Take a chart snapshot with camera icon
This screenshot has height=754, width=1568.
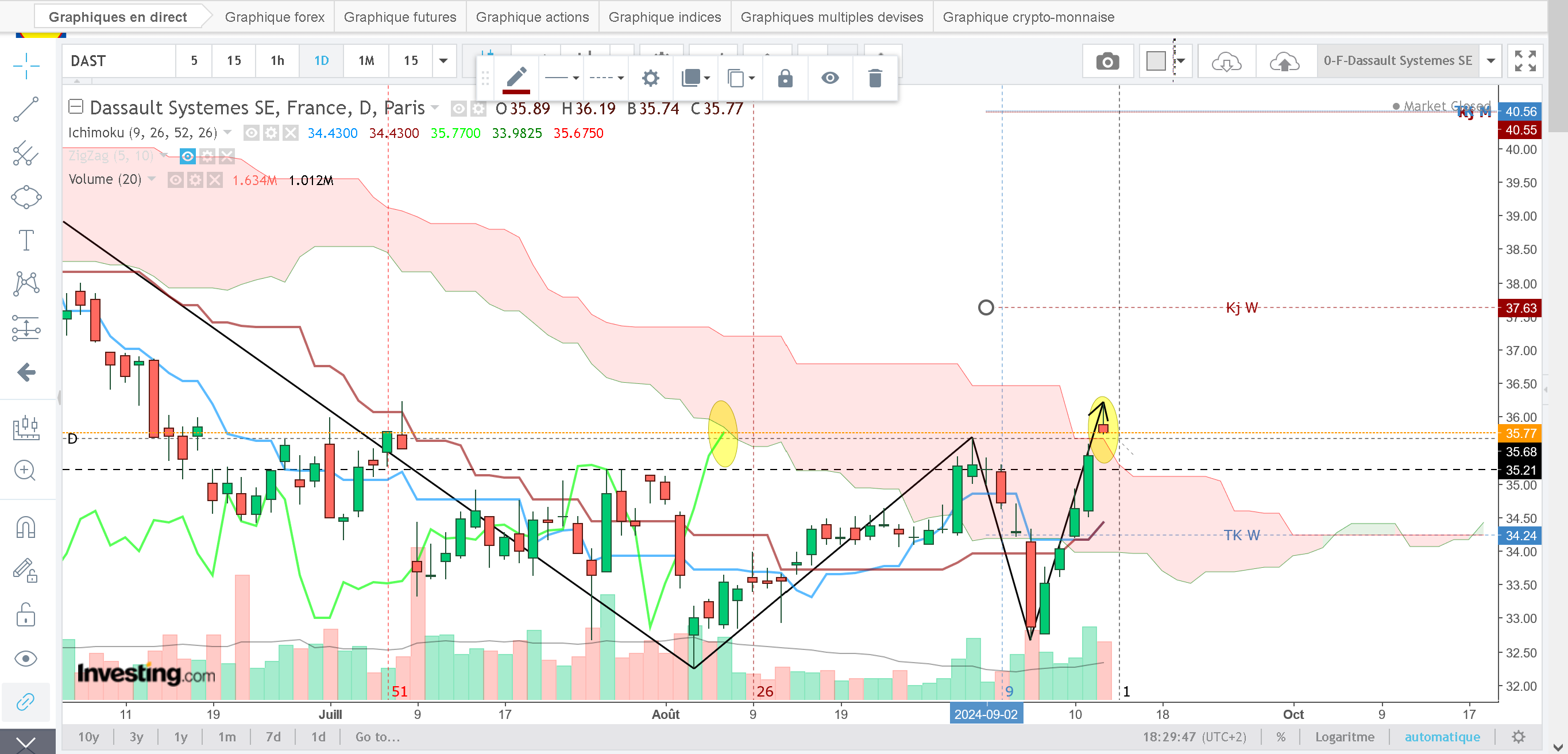pyautogui.click(x=1107, y=61)
